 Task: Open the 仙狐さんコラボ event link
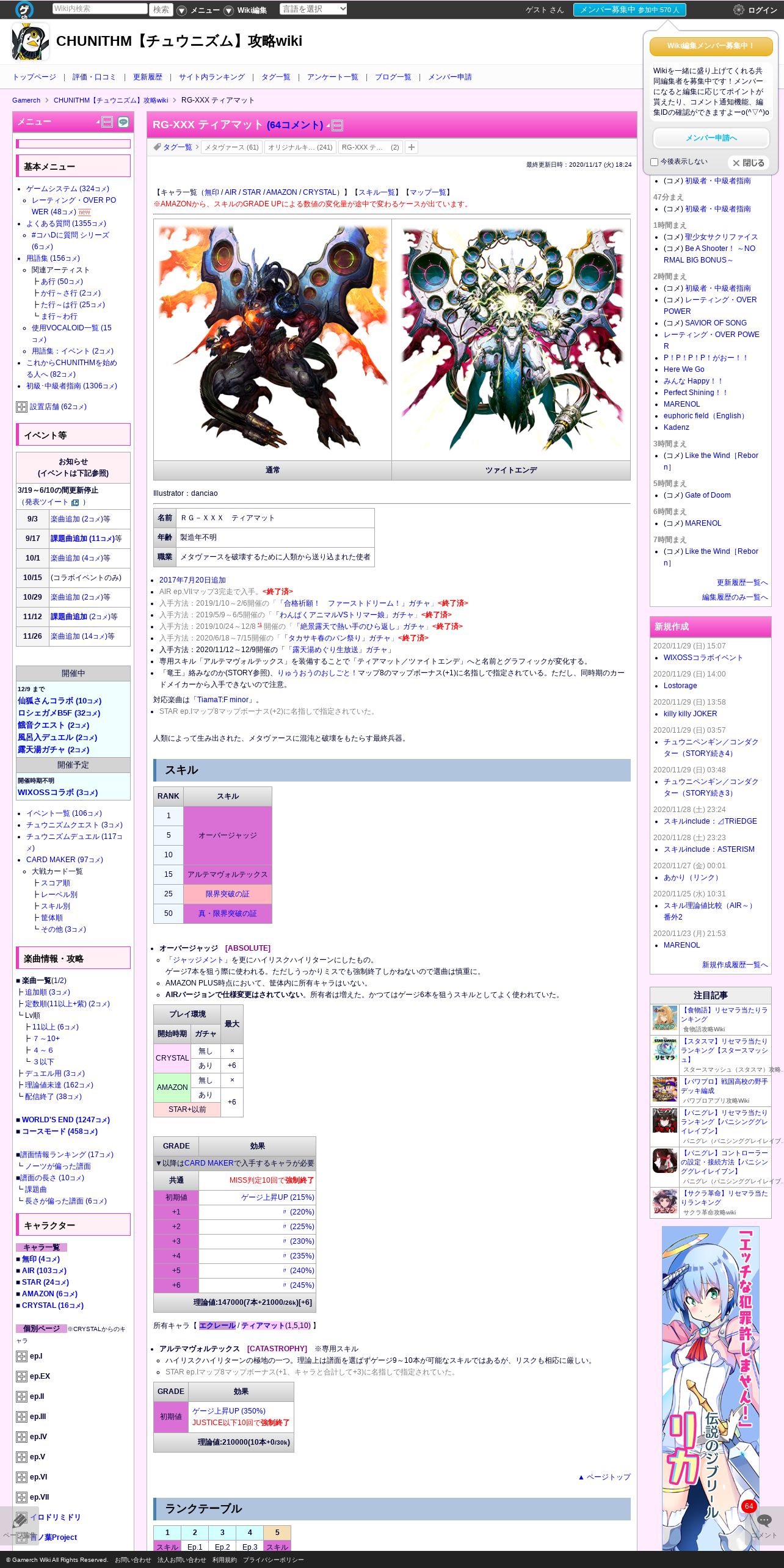[60, 701]
